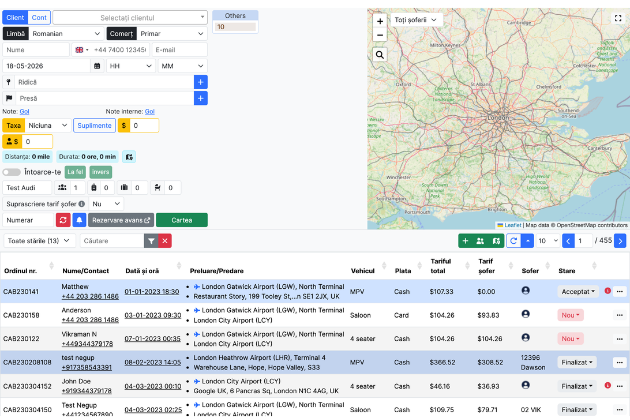Add another drop-off location with plus button
Screen dimensions: 630x420
200,98
